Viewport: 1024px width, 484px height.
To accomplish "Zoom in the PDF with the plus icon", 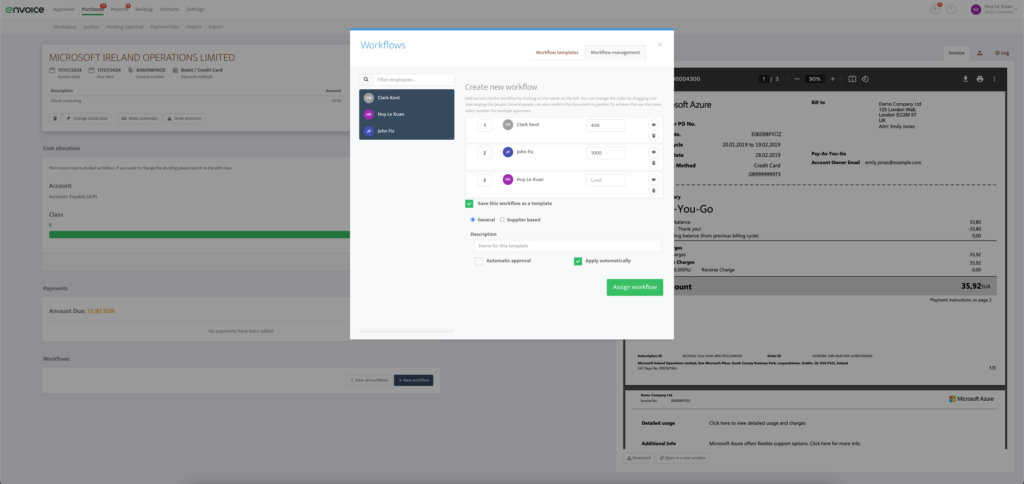I will point(833,78).
